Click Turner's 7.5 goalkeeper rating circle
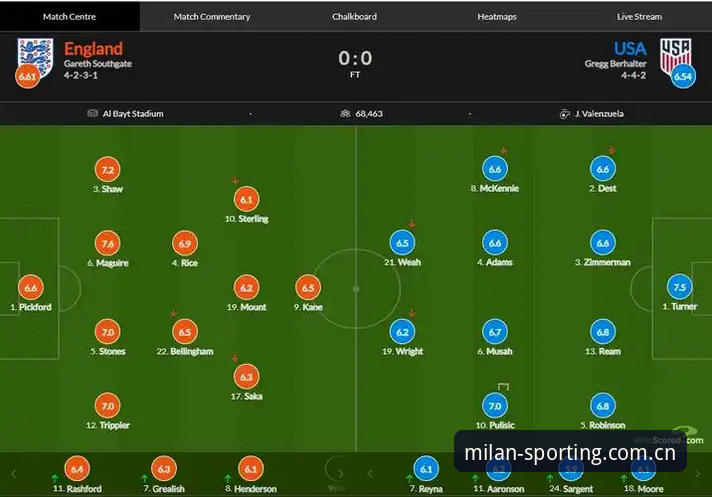This screenshot has width=712, height=497. coord(679,287)
